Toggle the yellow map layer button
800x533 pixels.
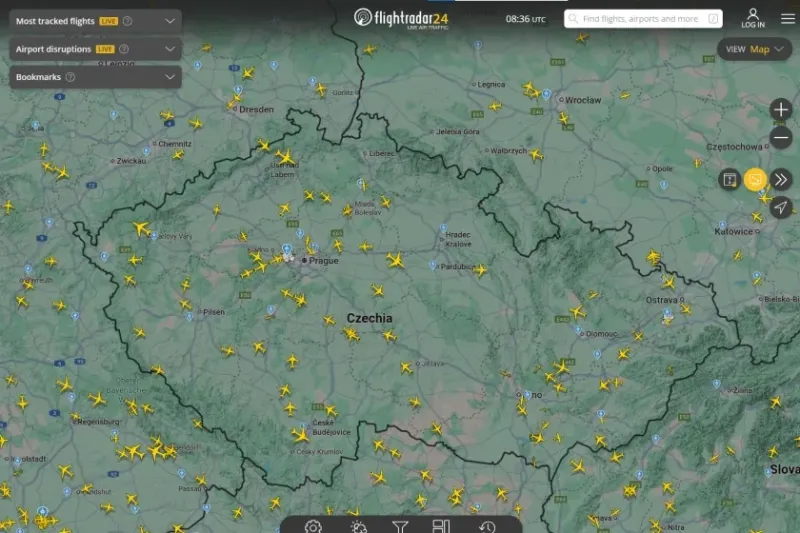coord(755,180)
